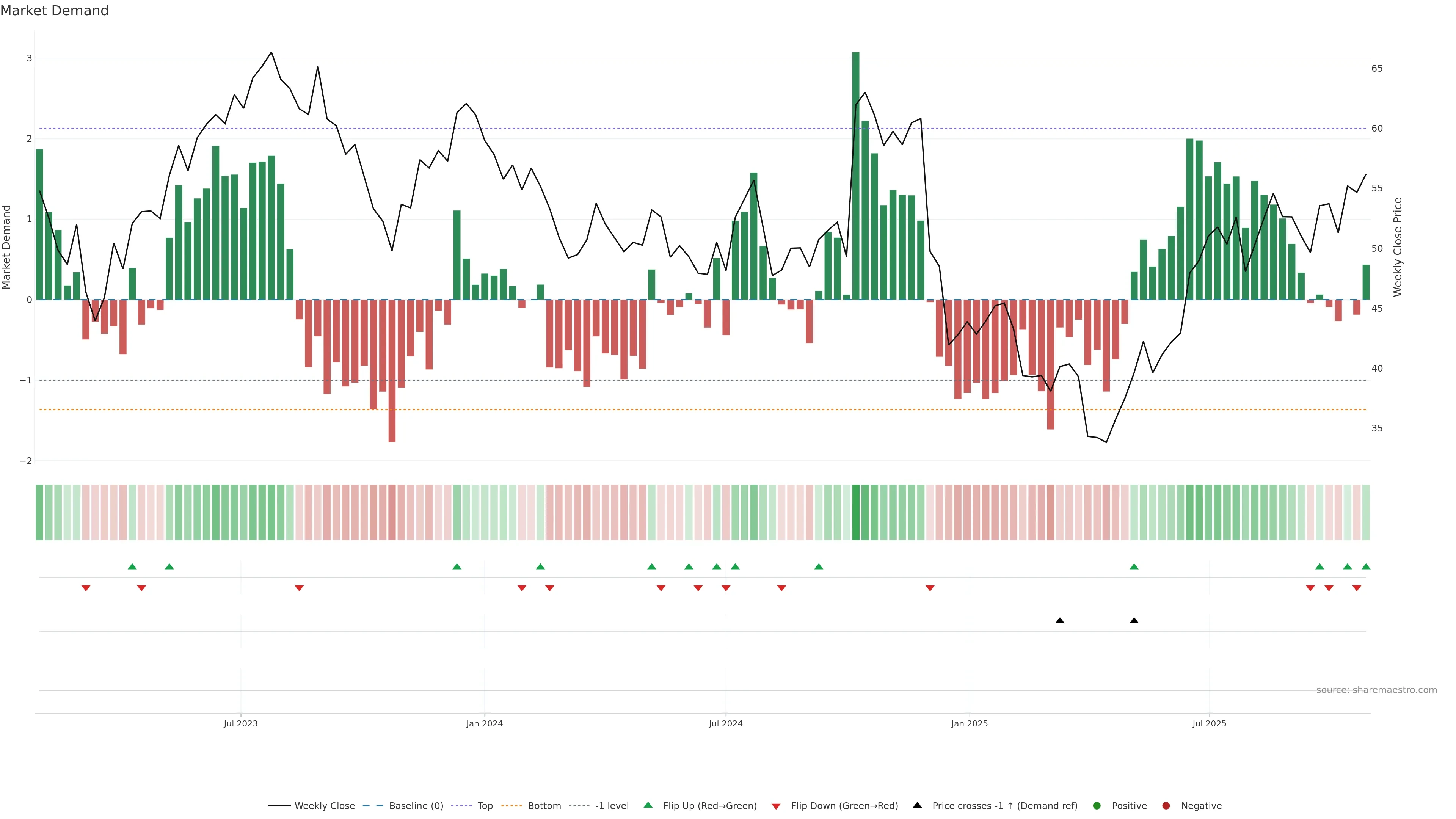Click the source: sharemaestro.com text
The width and height of the screenshot is (1456, 819).
[1376, 690]
